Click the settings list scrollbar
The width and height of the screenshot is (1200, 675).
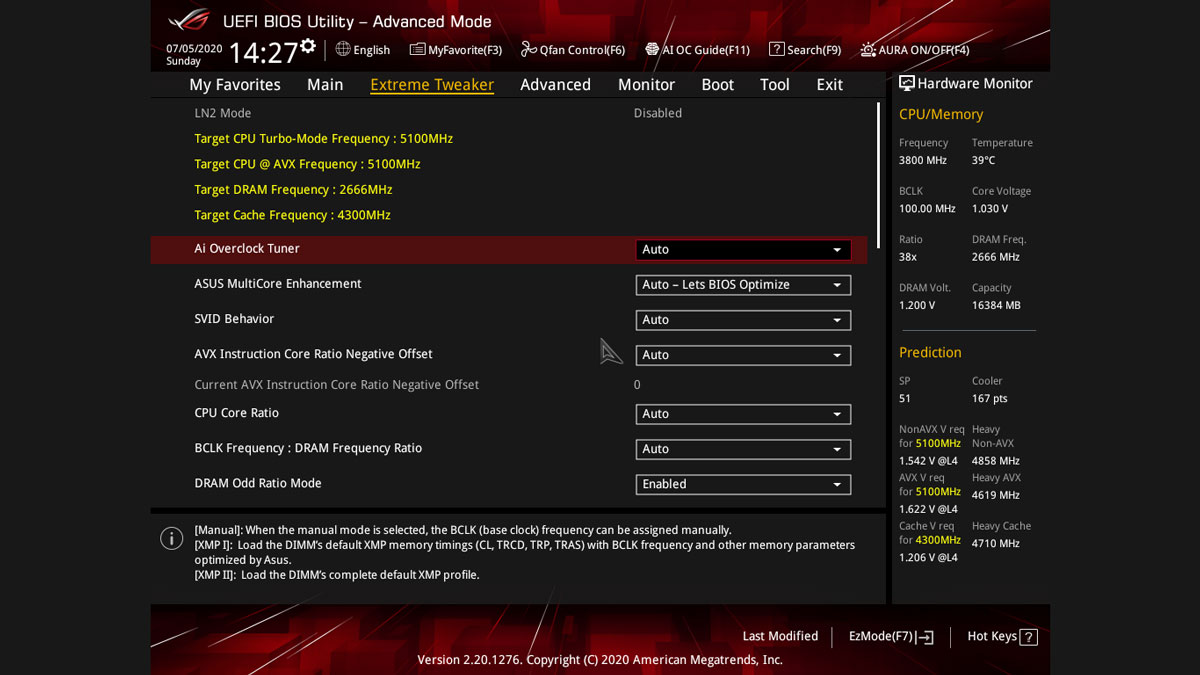coord(879,175)
